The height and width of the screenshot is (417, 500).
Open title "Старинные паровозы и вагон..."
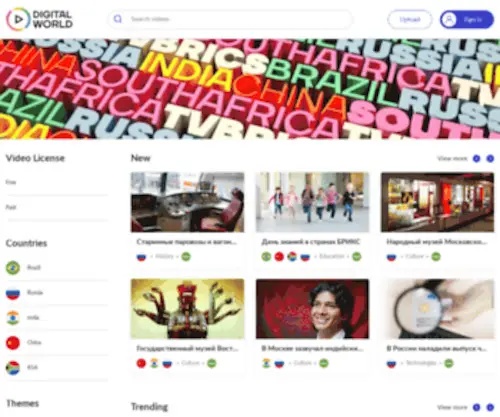coord(187,242)
